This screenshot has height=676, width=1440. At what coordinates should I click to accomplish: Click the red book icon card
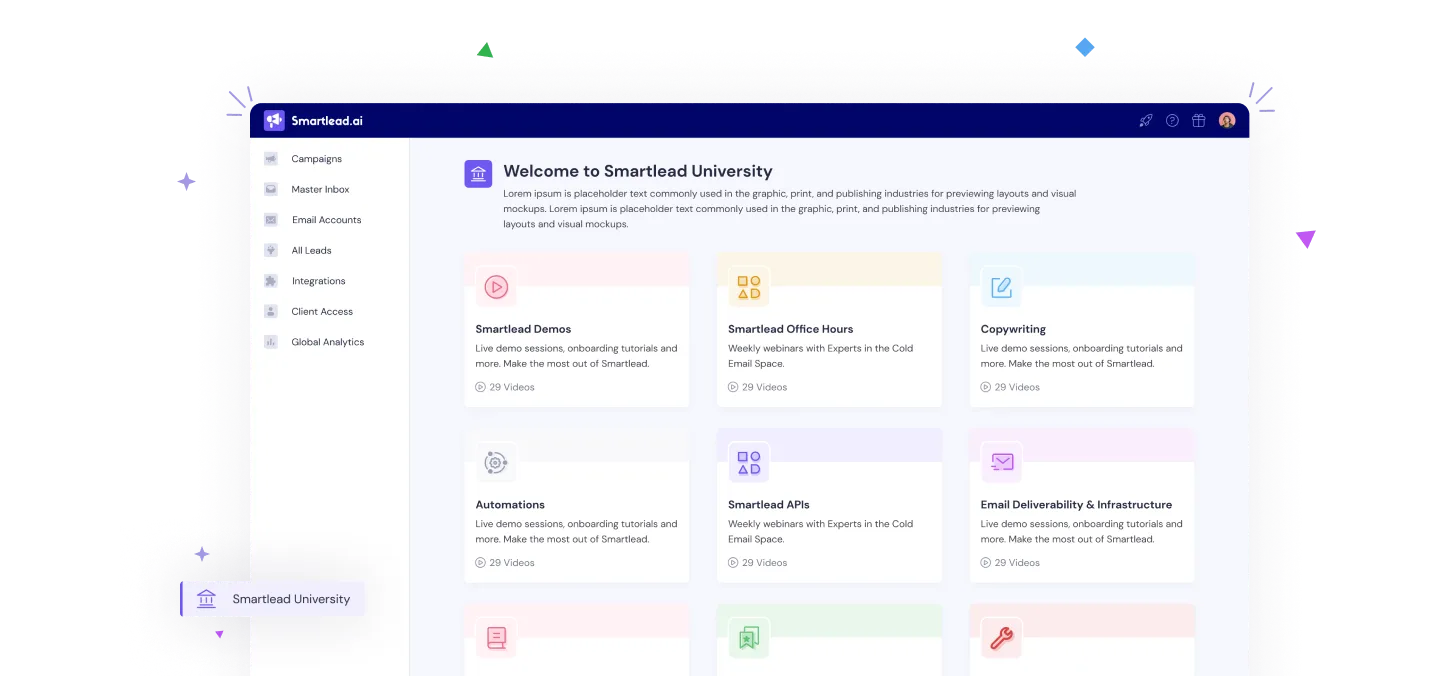496,638
